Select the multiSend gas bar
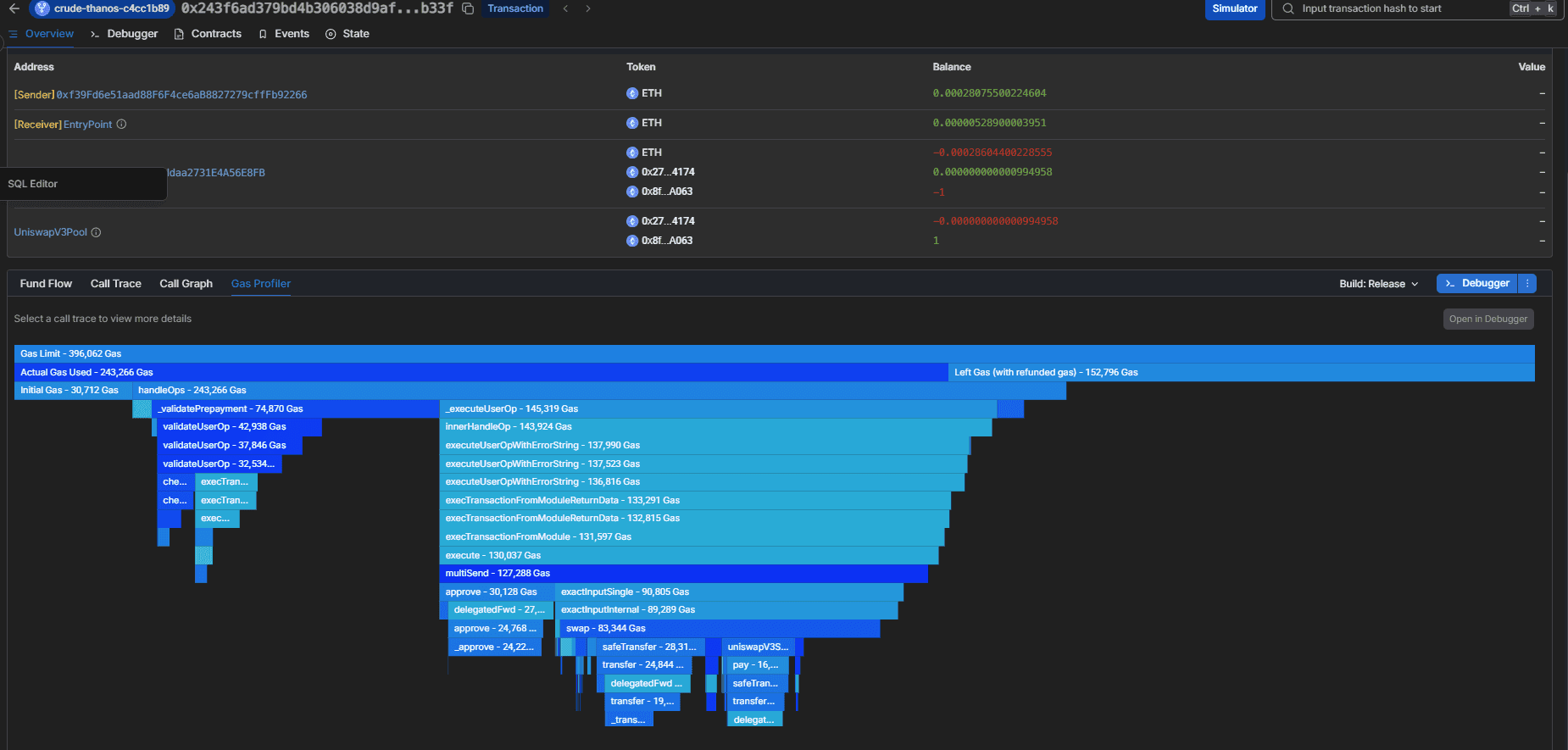This screenshot has width=1568, height=750. [x=683, y=574]
